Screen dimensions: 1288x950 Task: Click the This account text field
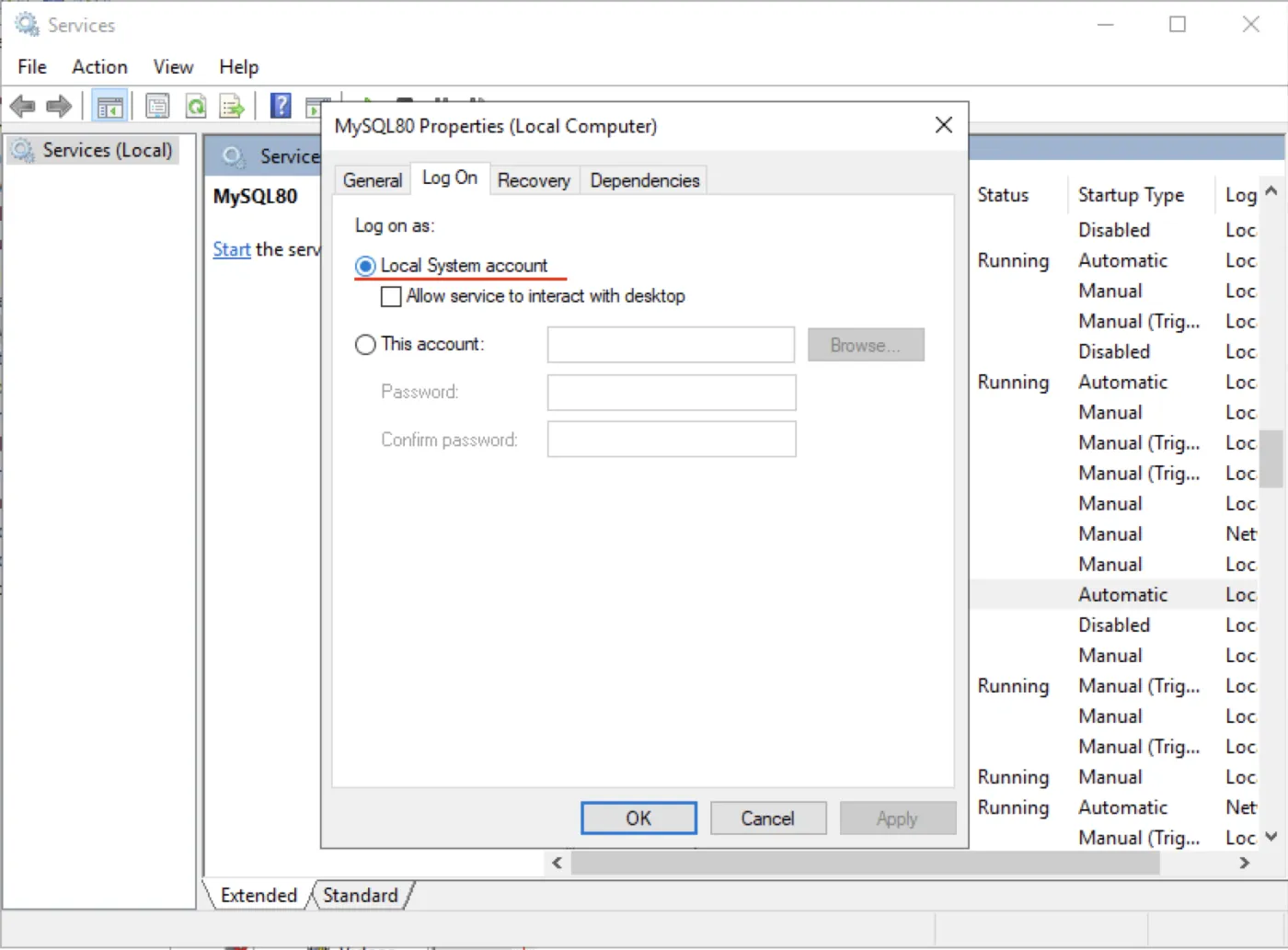pyautogui.click(x=671, y=345)
